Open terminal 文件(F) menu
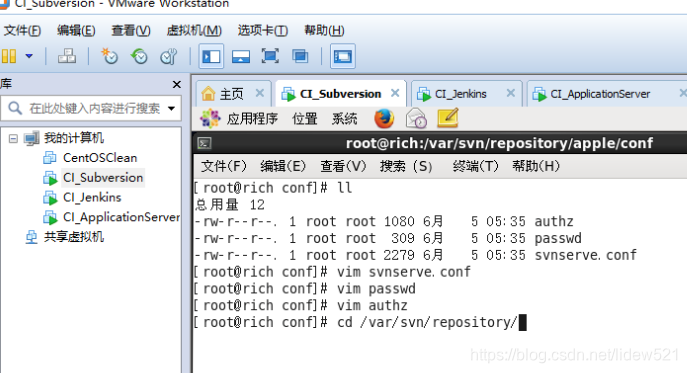The height and width of the screenshot is (373, 687). coord(224,166)
